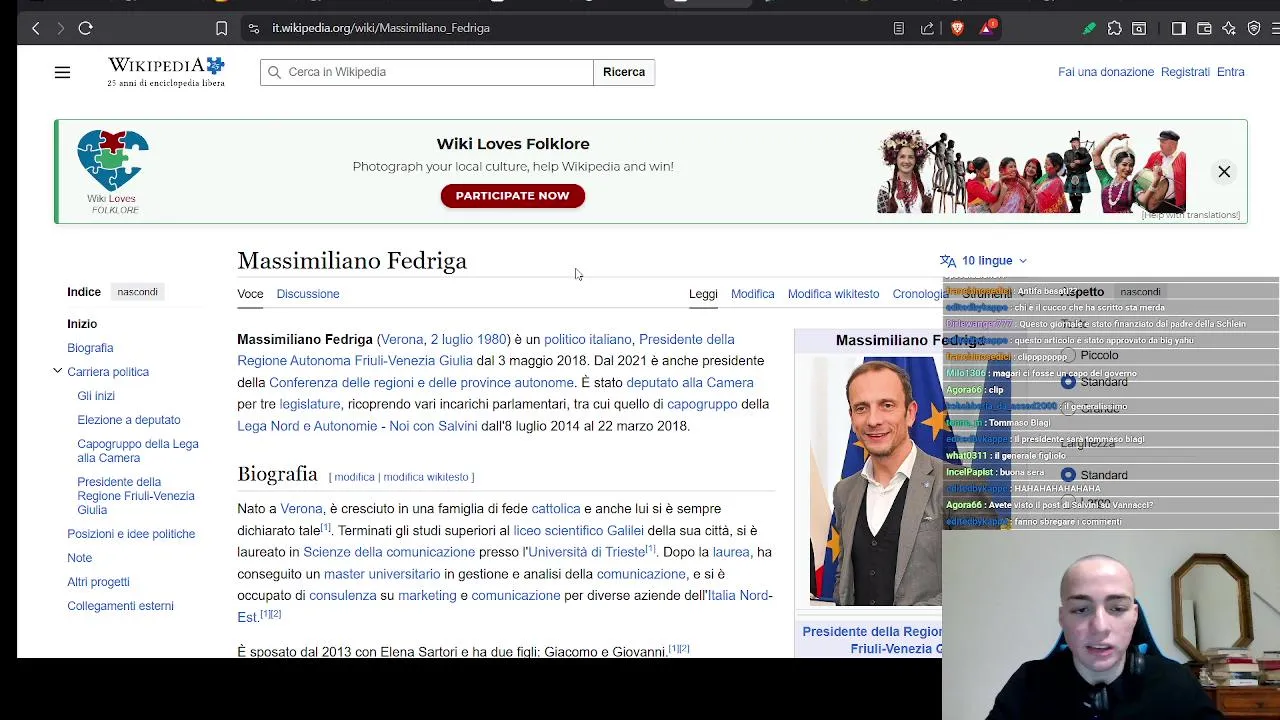1280x720 pixels.
Task: Reload the page with the refresh icon
Action: coord(86,28)
